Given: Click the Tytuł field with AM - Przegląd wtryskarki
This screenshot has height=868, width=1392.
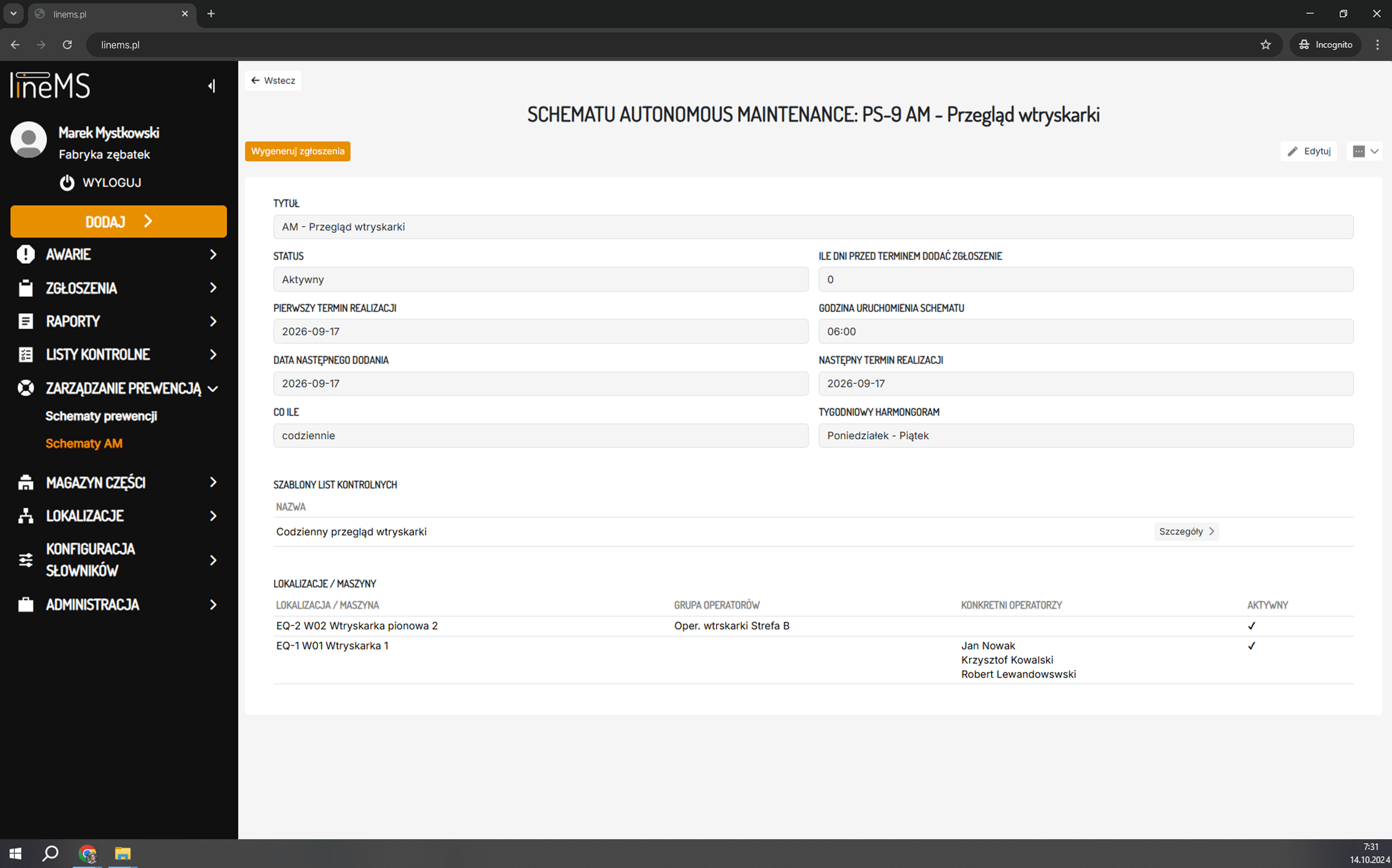Looking at the screenshot, I should (x=813, y=227).
